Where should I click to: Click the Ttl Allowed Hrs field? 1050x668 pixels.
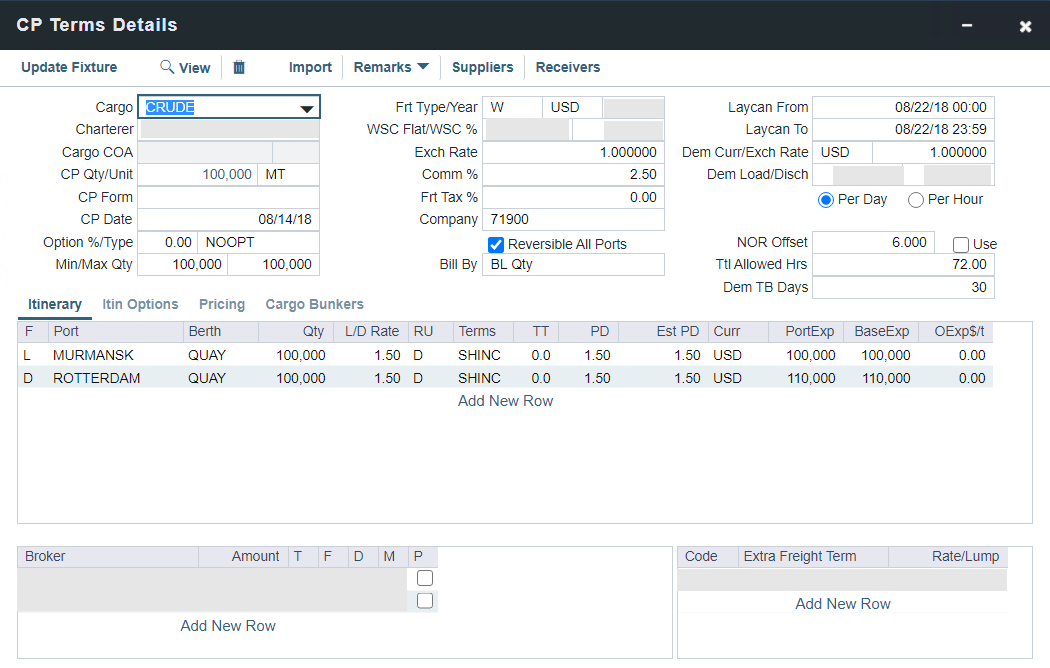903,265
